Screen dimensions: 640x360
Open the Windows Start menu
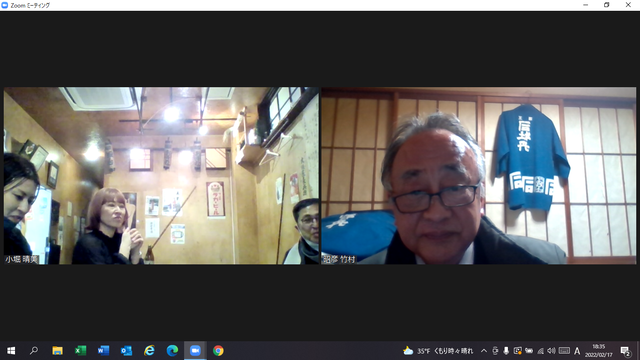[x=11, y=351]
